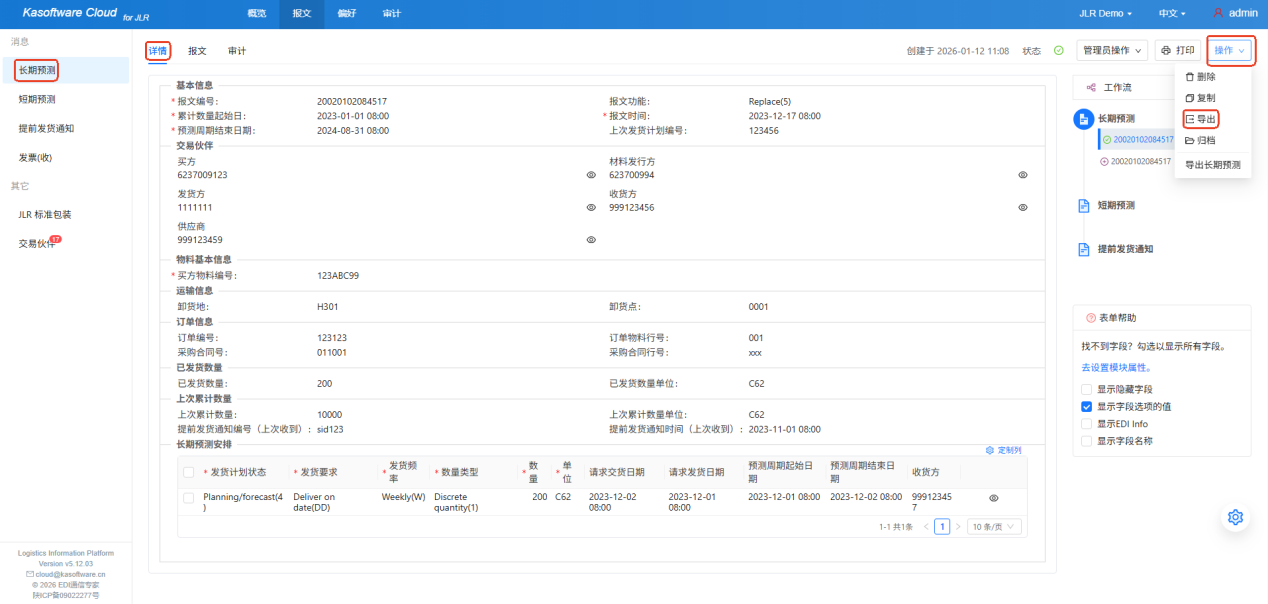
Task: Click the 提前发货通知 workflow document icon
Action: point(1083,249)
